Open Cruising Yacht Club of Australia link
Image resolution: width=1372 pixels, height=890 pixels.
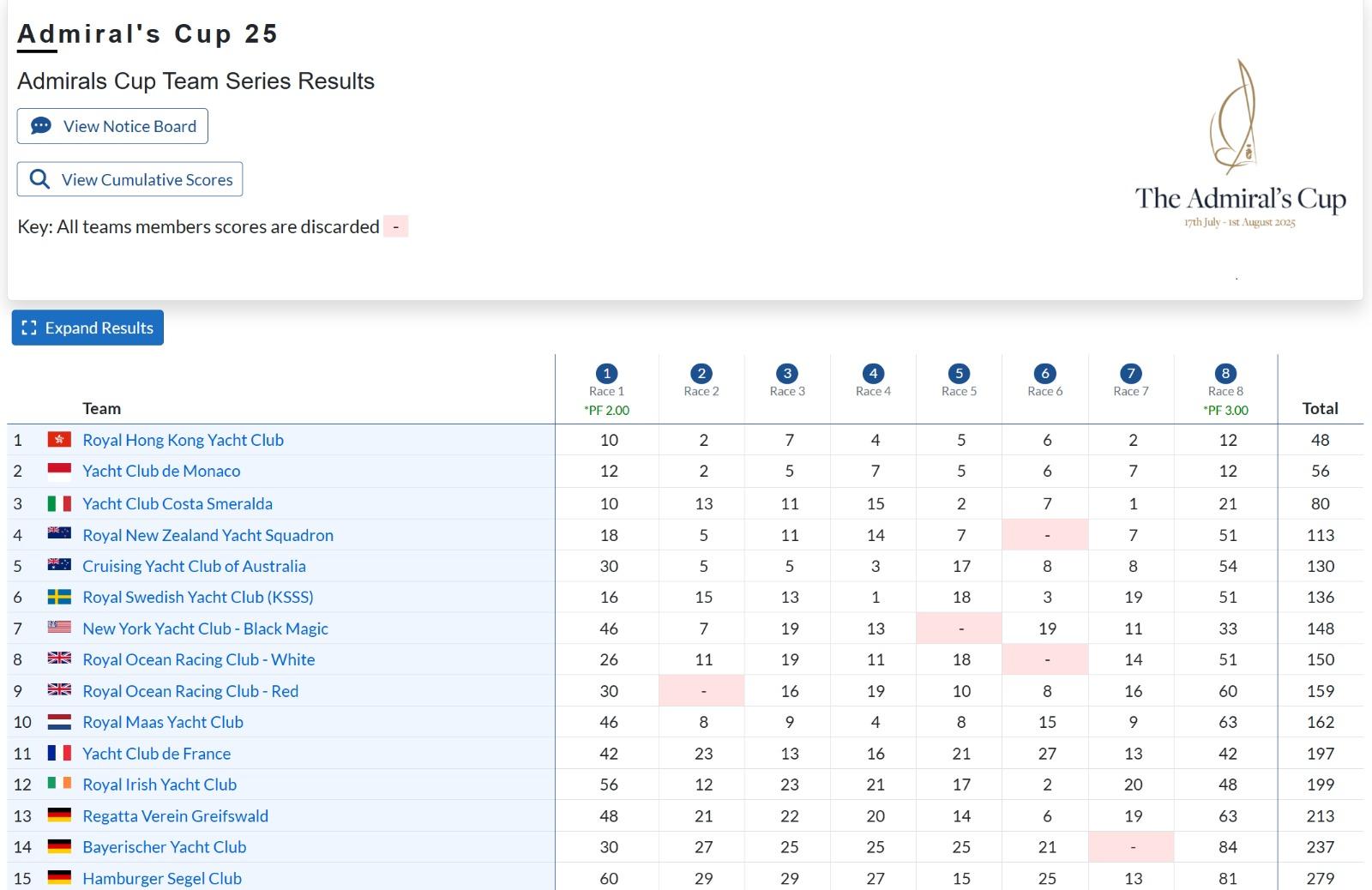coord(194,566)
